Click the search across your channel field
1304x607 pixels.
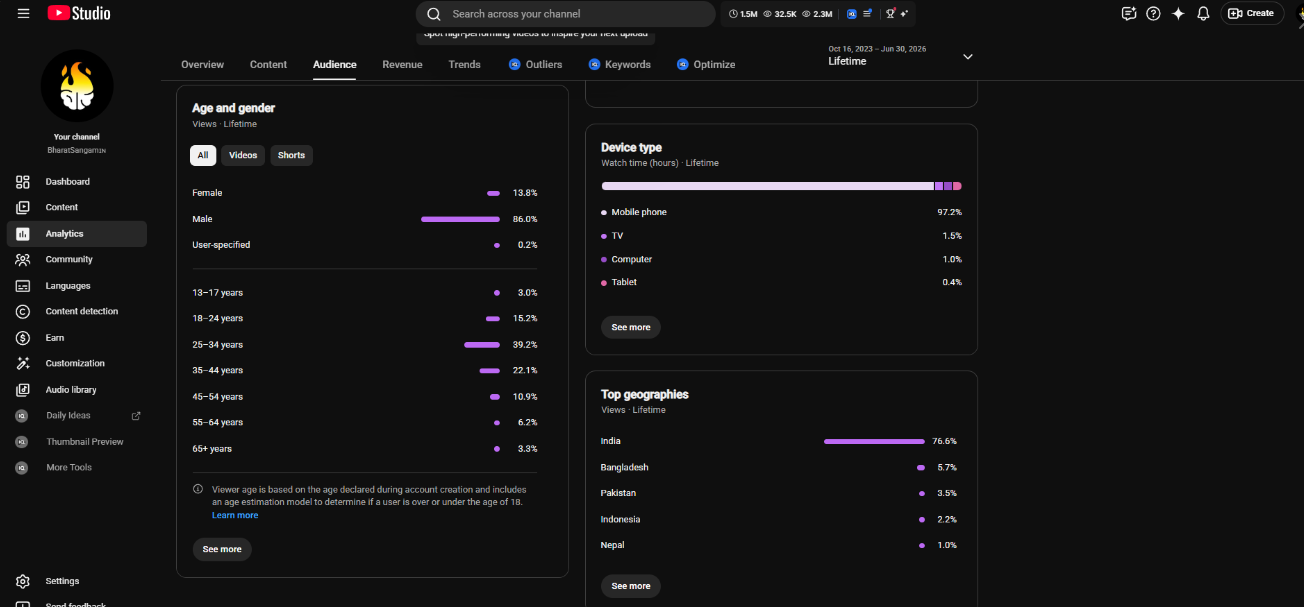[x=565, y=14]
